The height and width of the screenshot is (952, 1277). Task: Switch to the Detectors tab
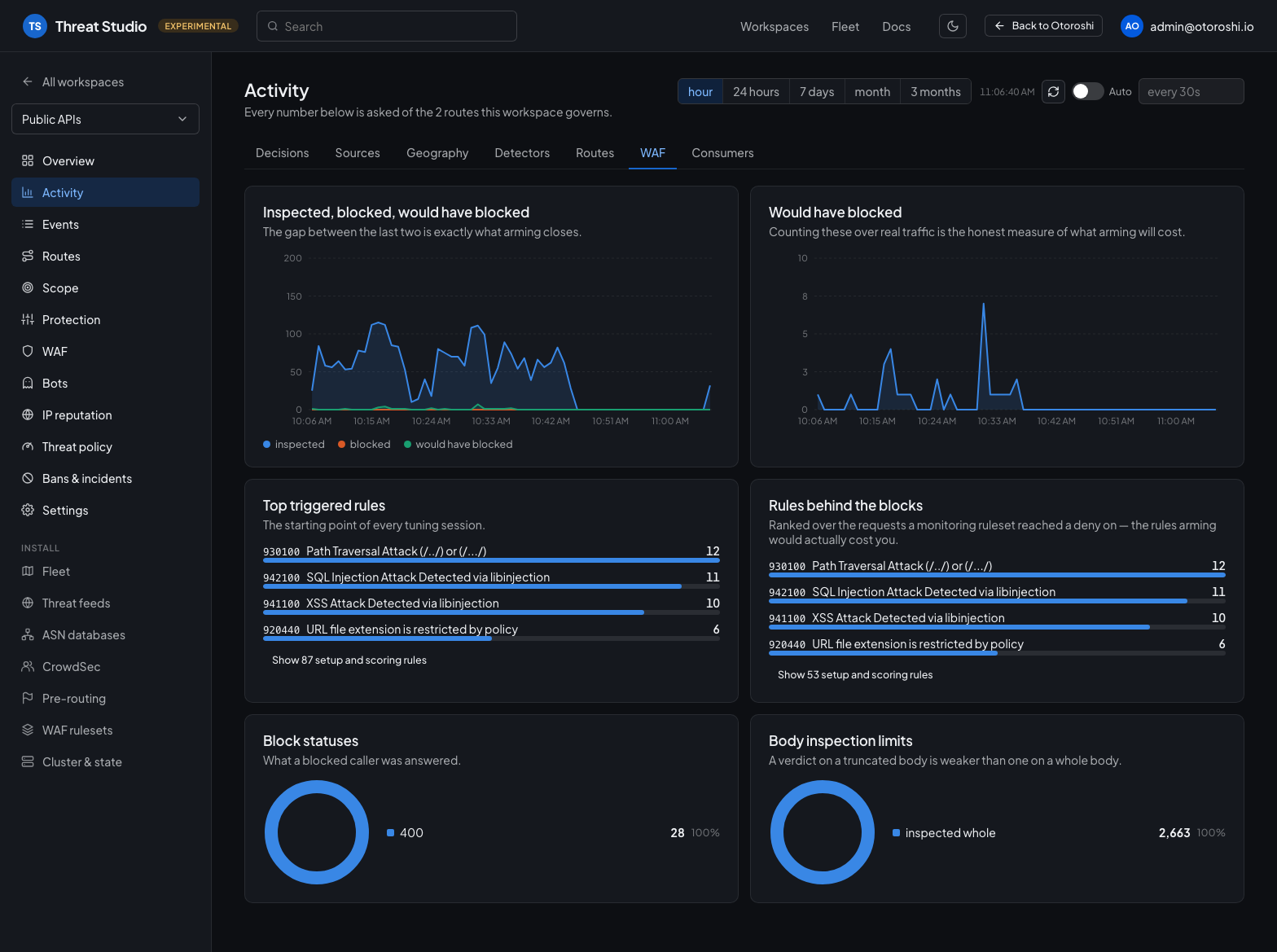(x=522, y=152)
